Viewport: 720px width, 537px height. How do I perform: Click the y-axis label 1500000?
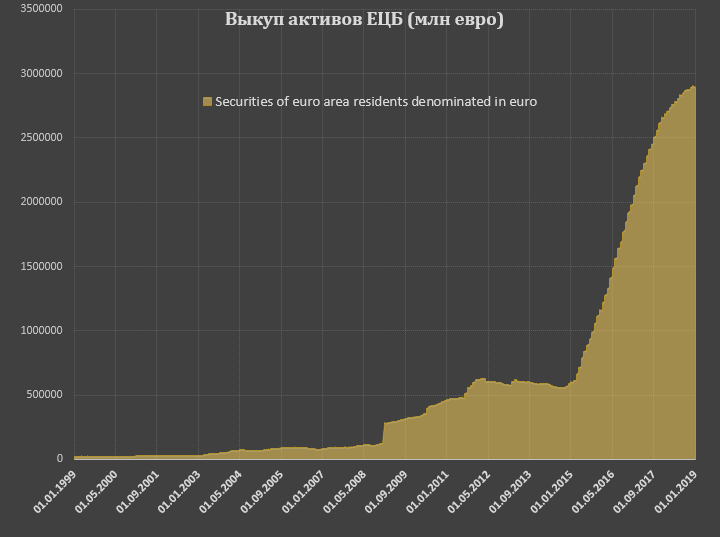point(41,266)
